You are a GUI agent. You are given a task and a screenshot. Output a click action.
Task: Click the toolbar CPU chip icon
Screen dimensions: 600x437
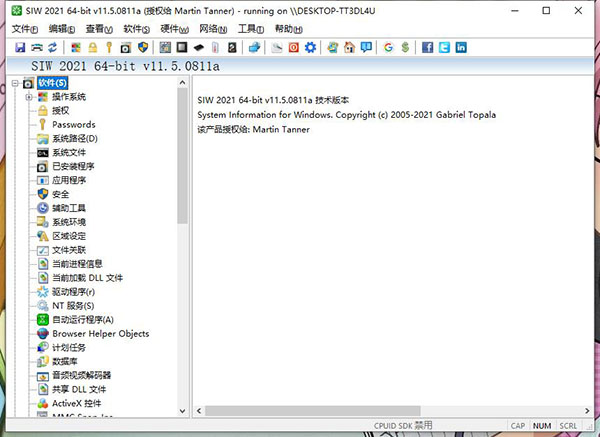(182, 47)
